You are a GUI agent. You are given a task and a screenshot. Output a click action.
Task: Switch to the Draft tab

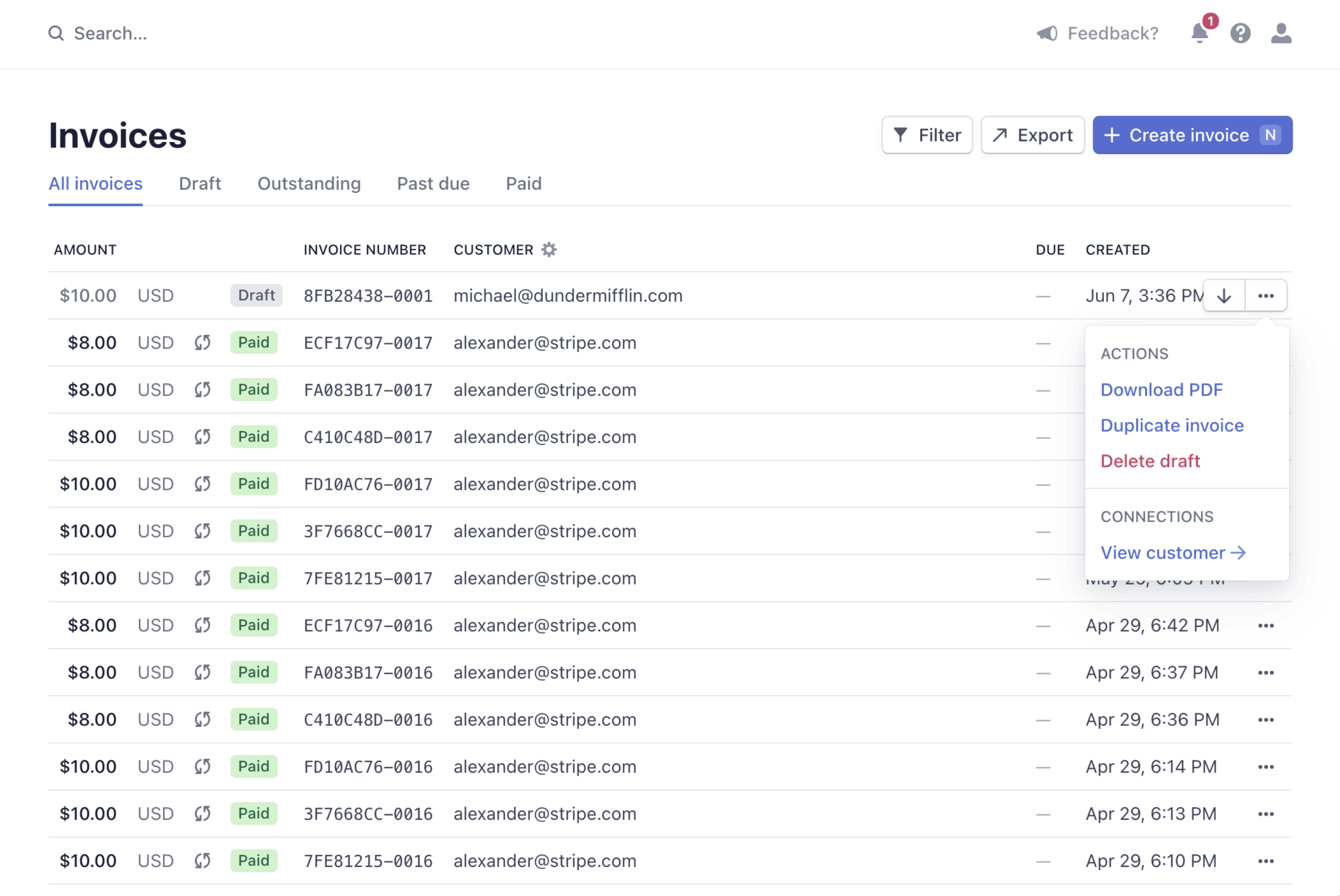200,183
